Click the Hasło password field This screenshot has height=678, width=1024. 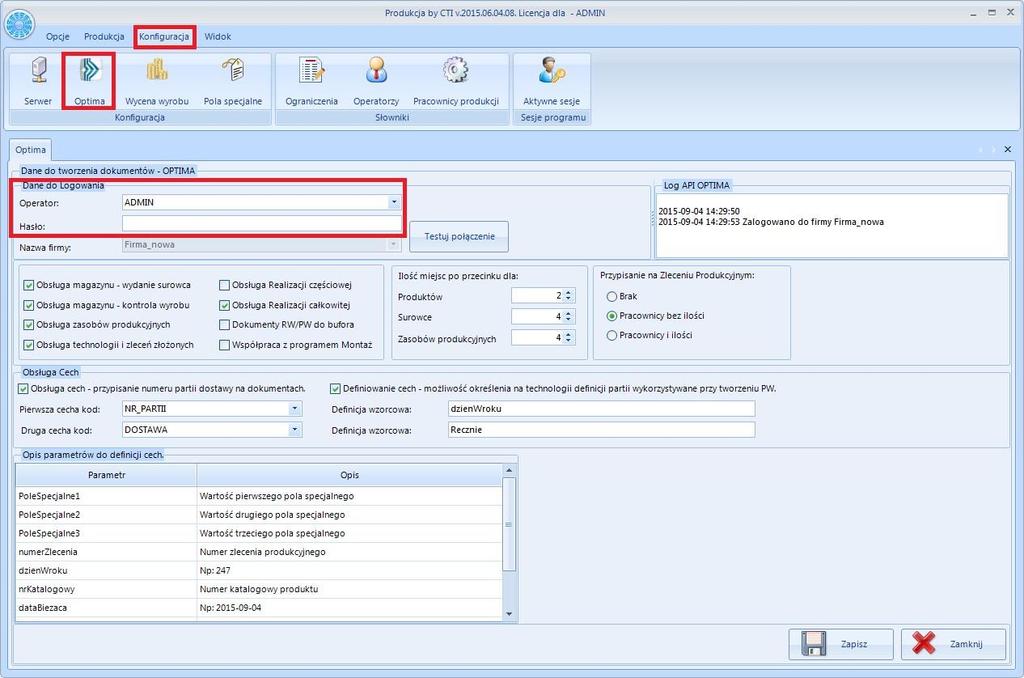pos(262,224)
